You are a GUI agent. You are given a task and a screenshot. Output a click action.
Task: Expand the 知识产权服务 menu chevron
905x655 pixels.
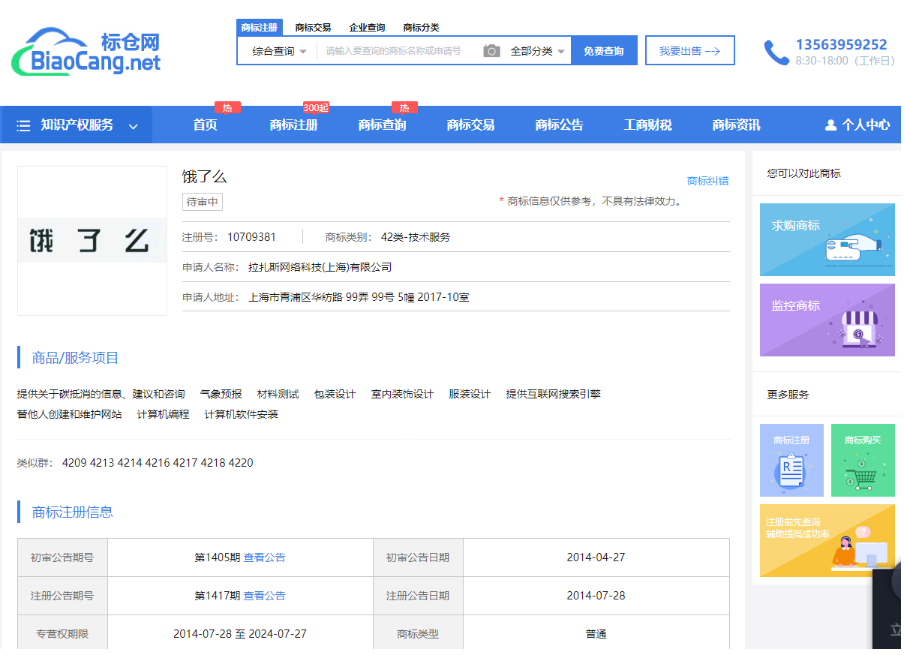[x=133, y=126]
